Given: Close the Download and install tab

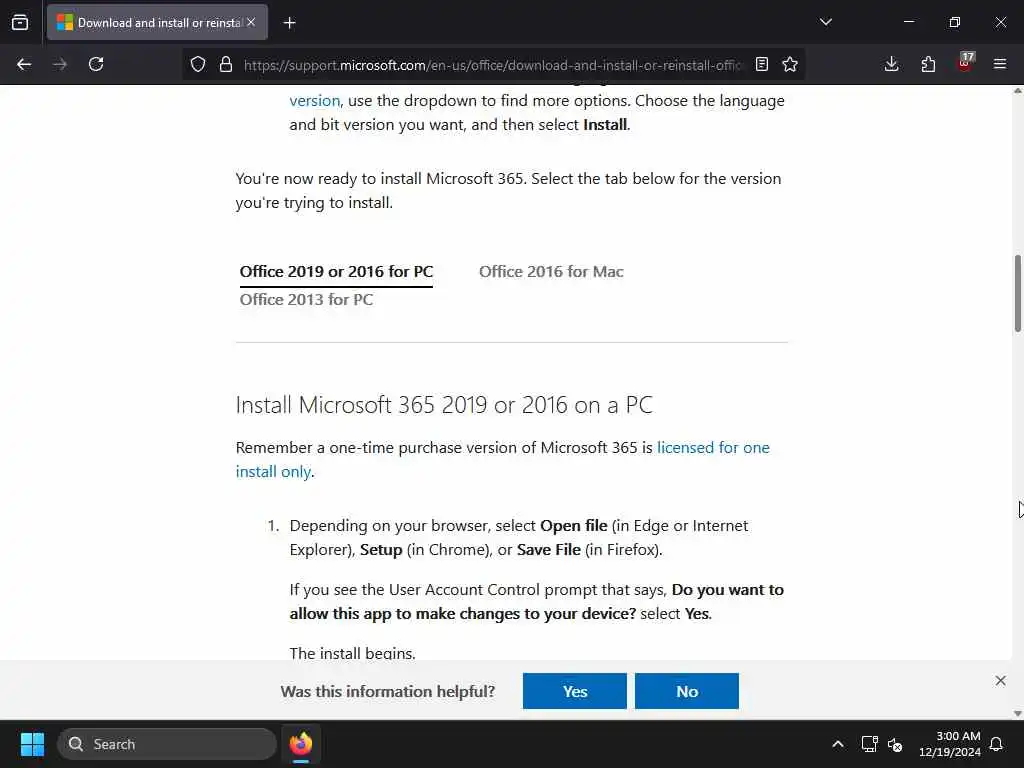Looking at the screenshot, I should (251, 22).
